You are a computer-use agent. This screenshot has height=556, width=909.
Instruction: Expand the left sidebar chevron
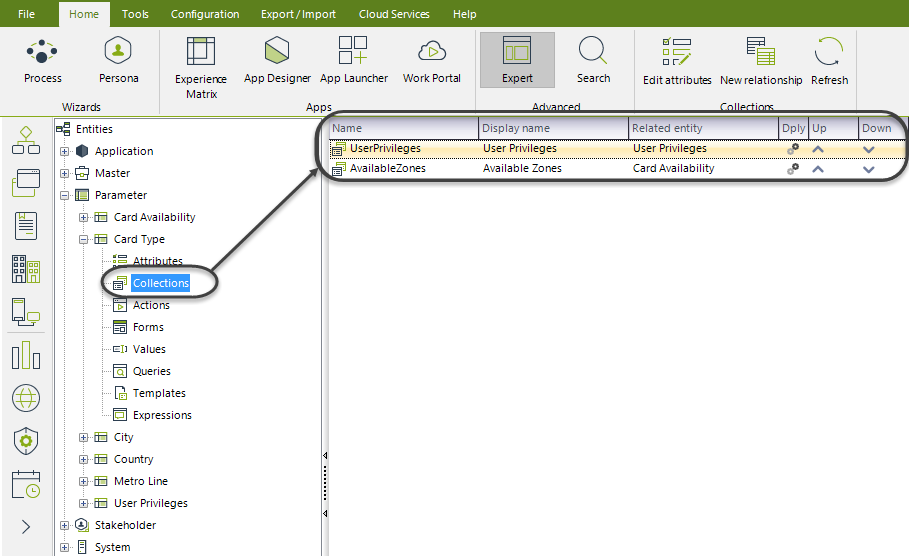pos(26,527)
